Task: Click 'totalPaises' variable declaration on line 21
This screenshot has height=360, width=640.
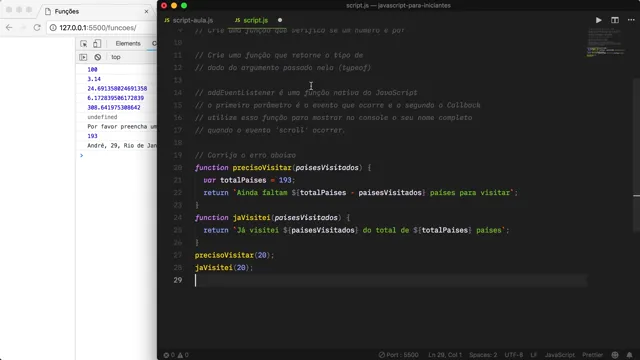Action: (x=243, y=180)
